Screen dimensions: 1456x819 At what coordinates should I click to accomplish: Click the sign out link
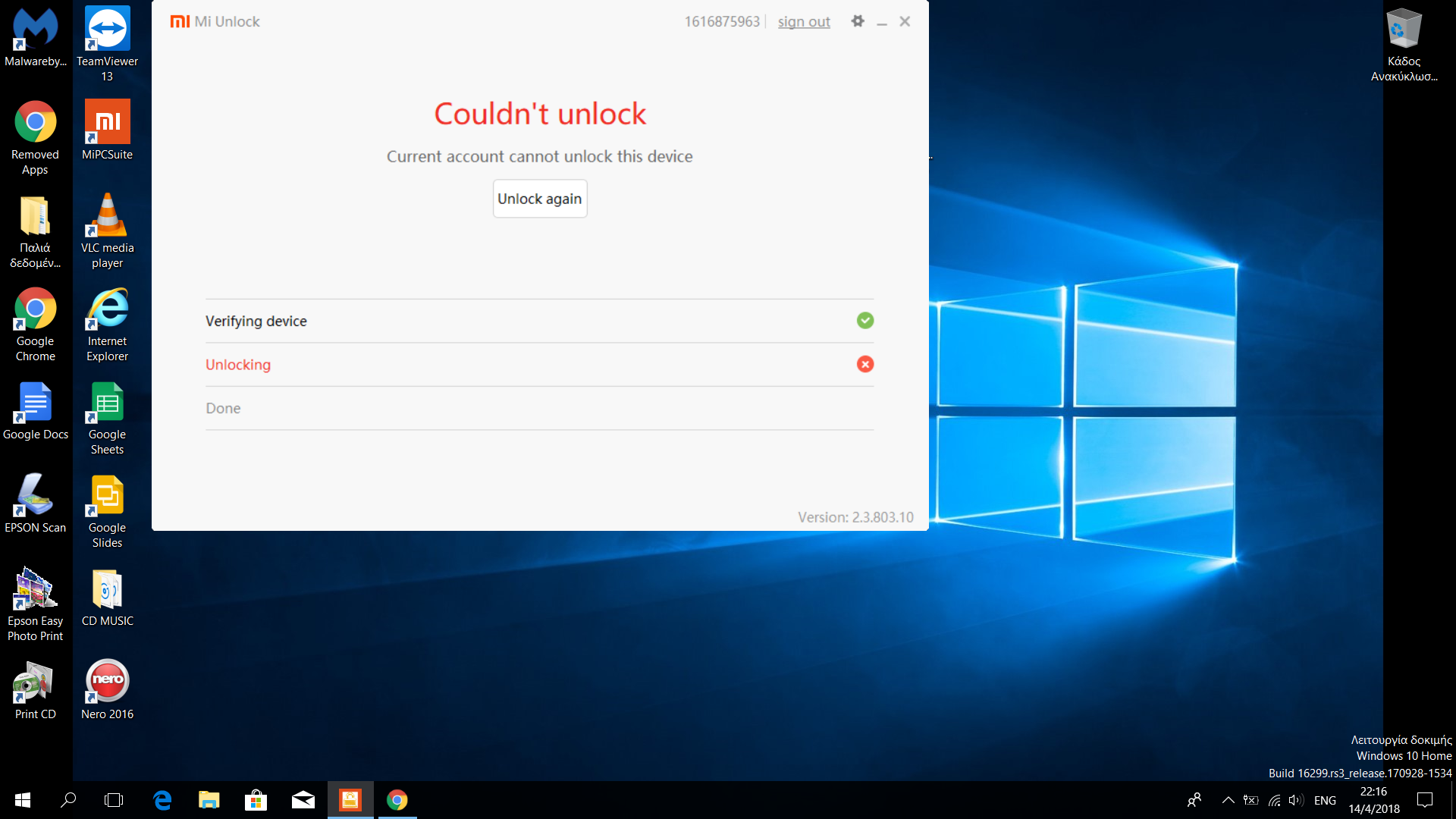point(803,22)
